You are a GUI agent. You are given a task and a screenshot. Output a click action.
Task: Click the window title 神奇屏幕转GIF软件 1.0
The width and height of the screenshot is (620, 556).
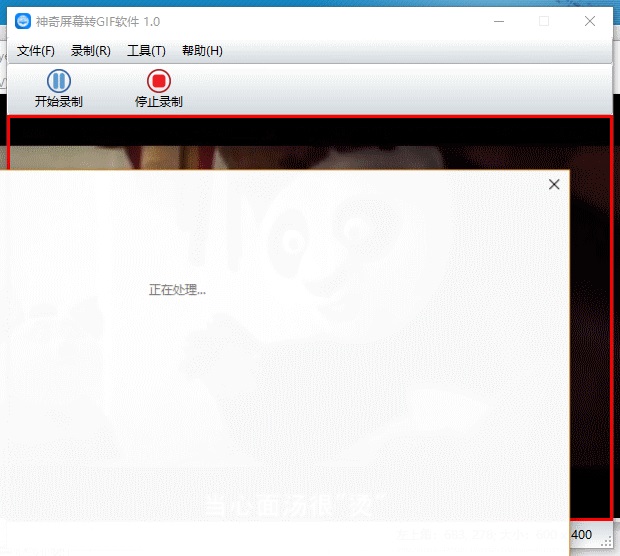97,22
